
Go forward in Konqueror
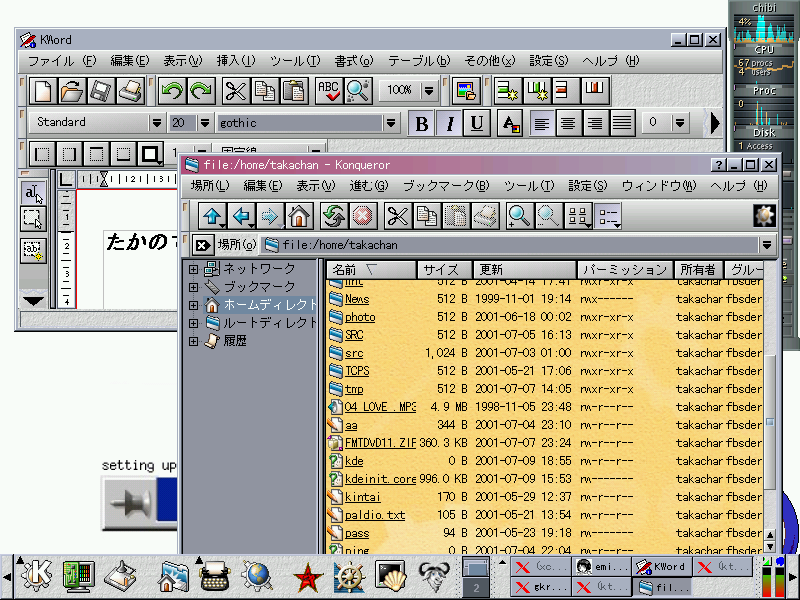coord(270,216)
